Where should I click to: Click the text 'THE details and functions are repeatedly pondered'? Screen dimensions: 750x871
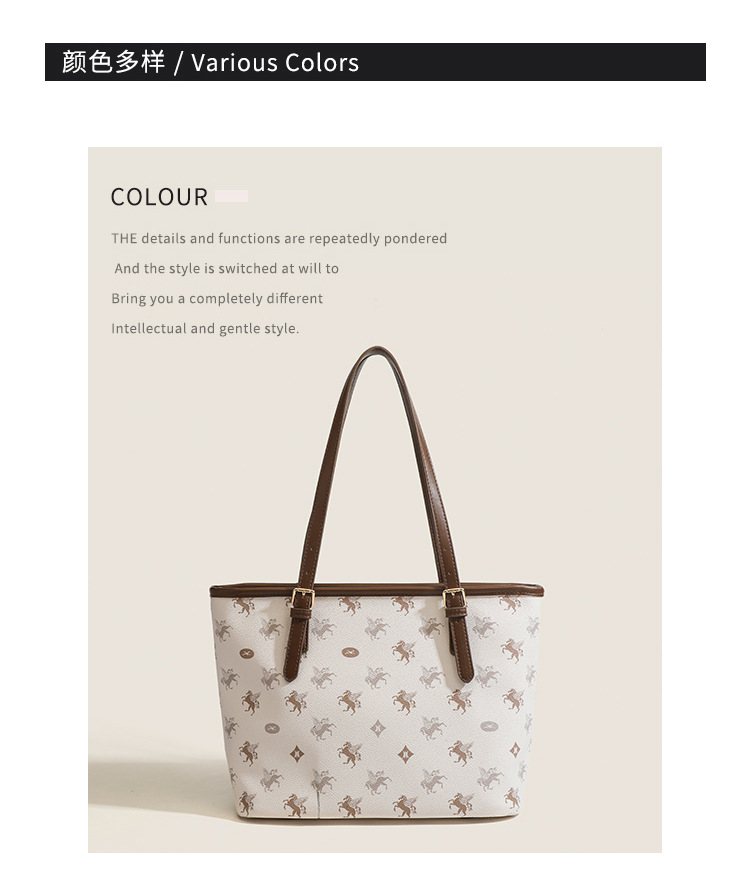pyautogui.click(x=279, y=238)
